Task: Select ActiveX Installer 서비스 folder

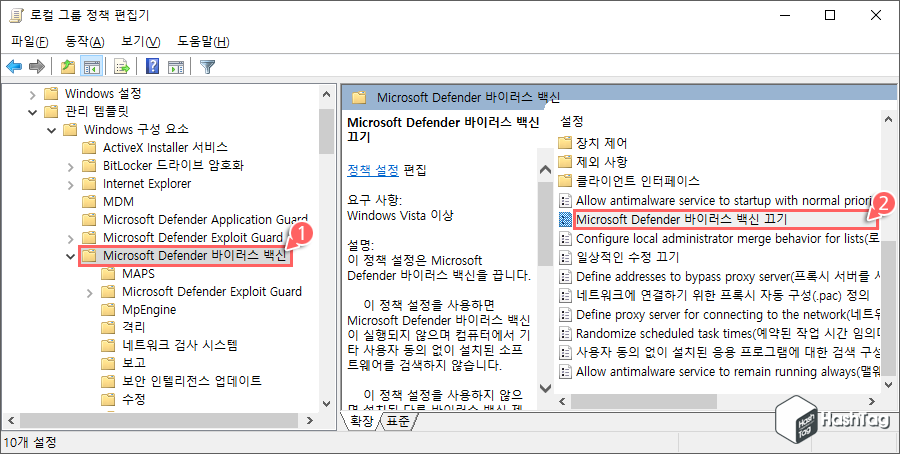Action: point(165,148)
